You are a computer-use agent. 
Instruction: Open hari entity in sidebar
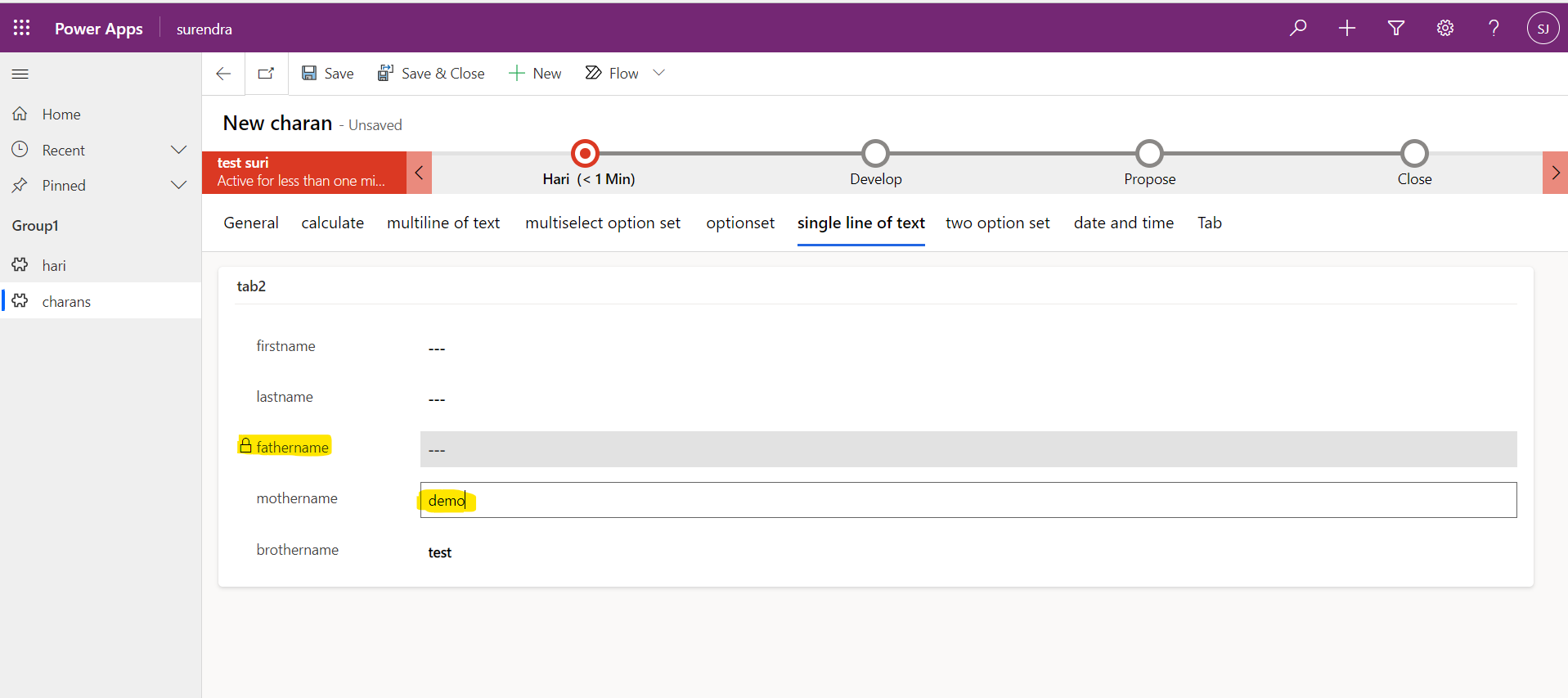54,266
